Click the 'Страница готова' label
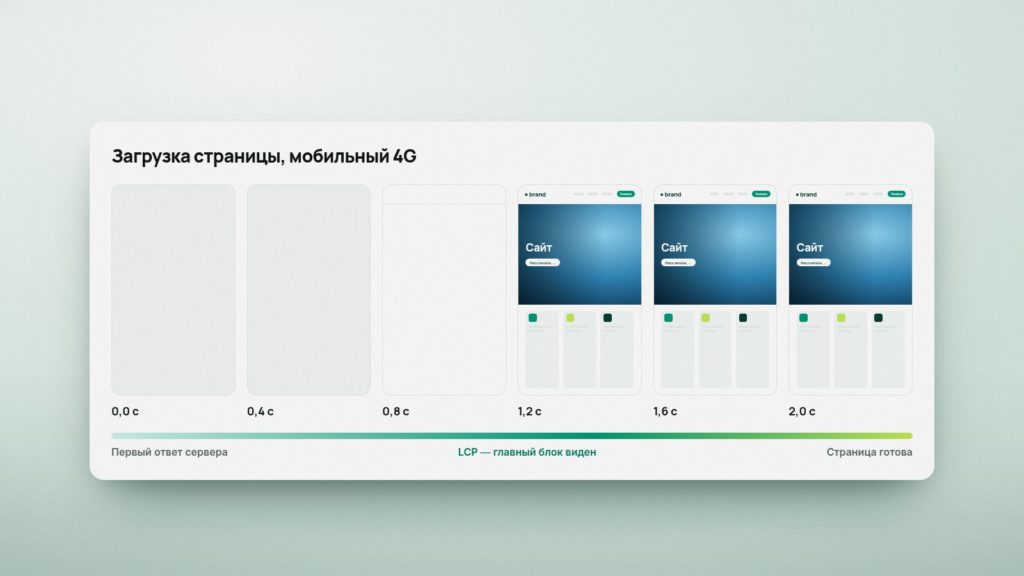1024x576 pixels. (x=869, y=452)
